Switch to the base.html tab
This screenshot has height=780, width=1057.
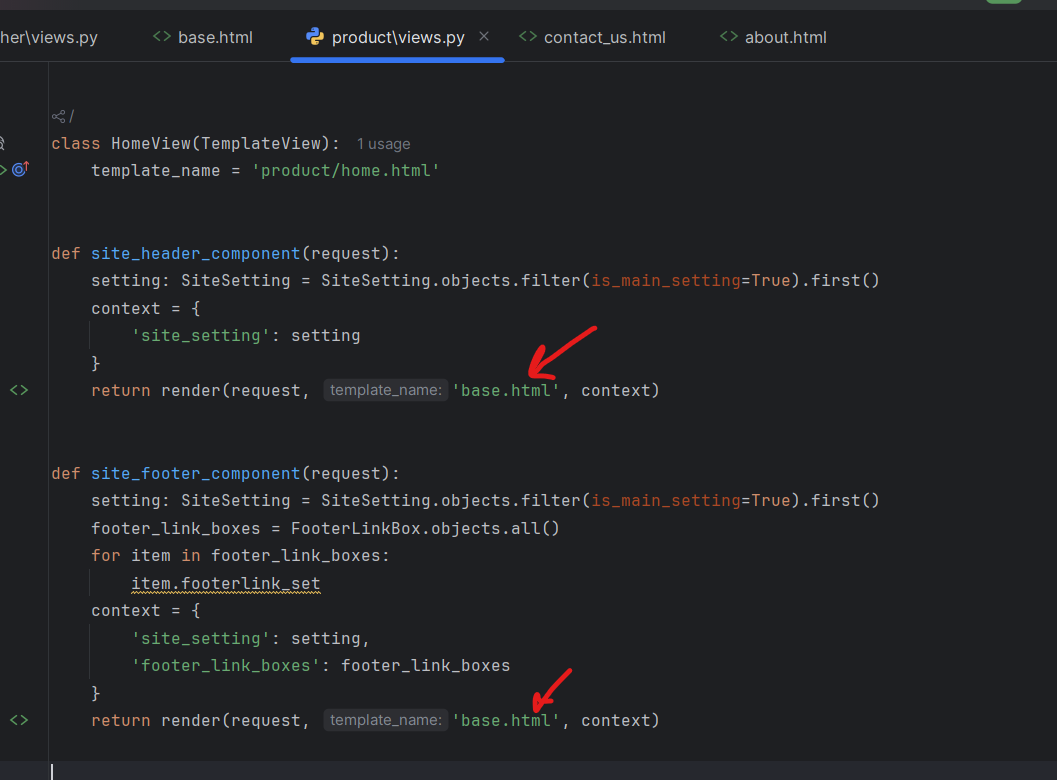[x=214, y=37]
